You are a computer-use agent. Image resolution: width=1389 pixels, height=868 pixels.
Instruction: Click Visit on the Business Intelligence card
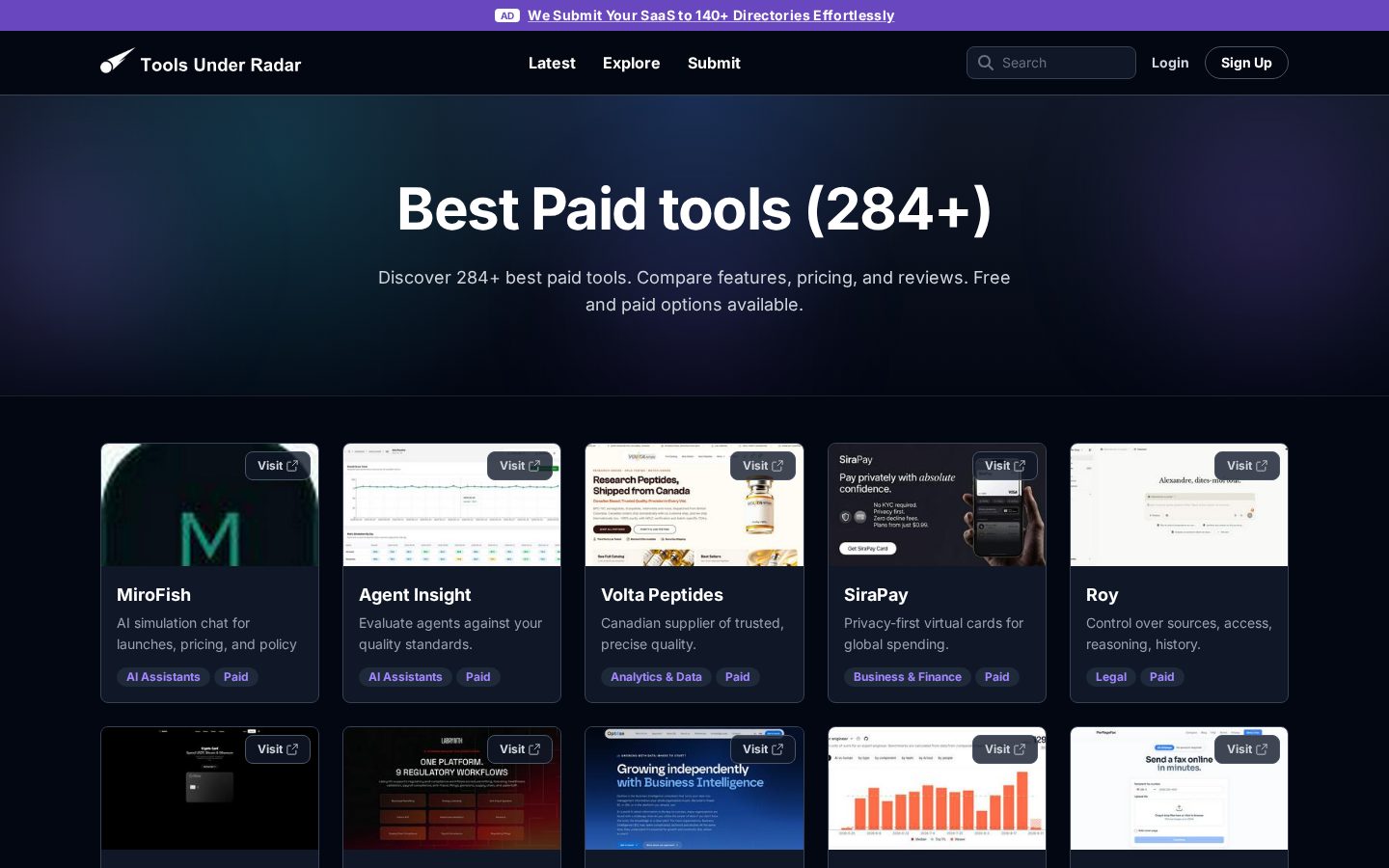pos(763,749)
